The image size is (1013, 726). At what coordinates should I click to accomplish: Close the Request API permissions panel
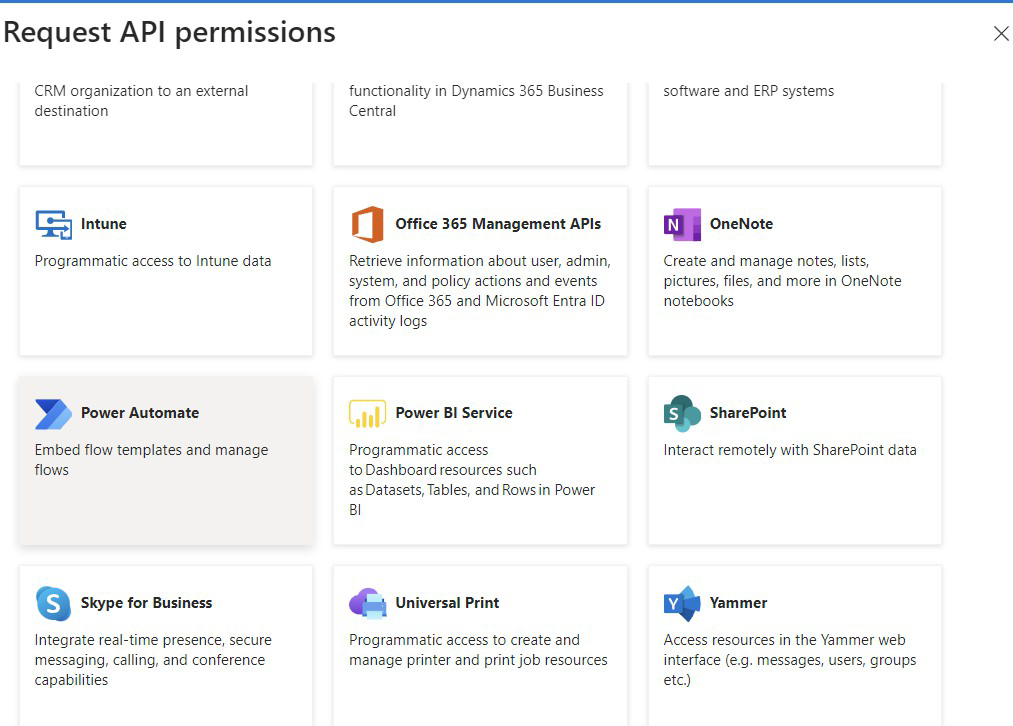coord(1001,34)
